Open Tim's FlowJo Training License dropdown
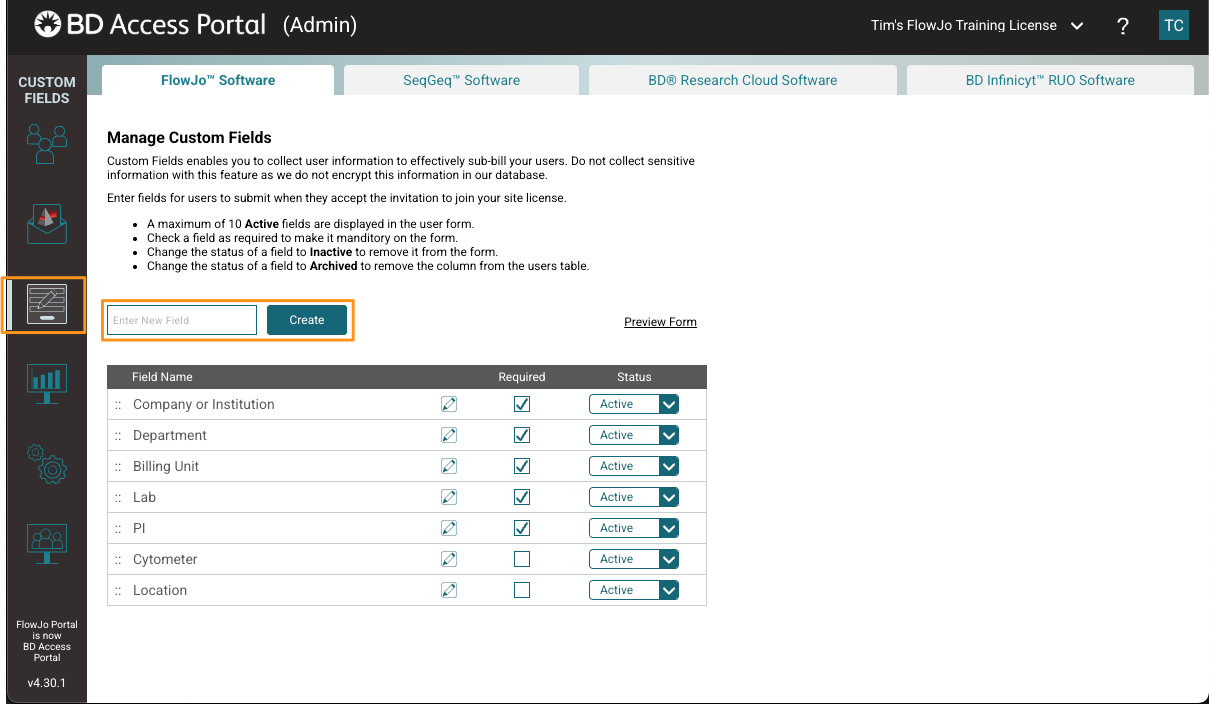This screenshot has height=704, width=1209. [x=977, y=26]
